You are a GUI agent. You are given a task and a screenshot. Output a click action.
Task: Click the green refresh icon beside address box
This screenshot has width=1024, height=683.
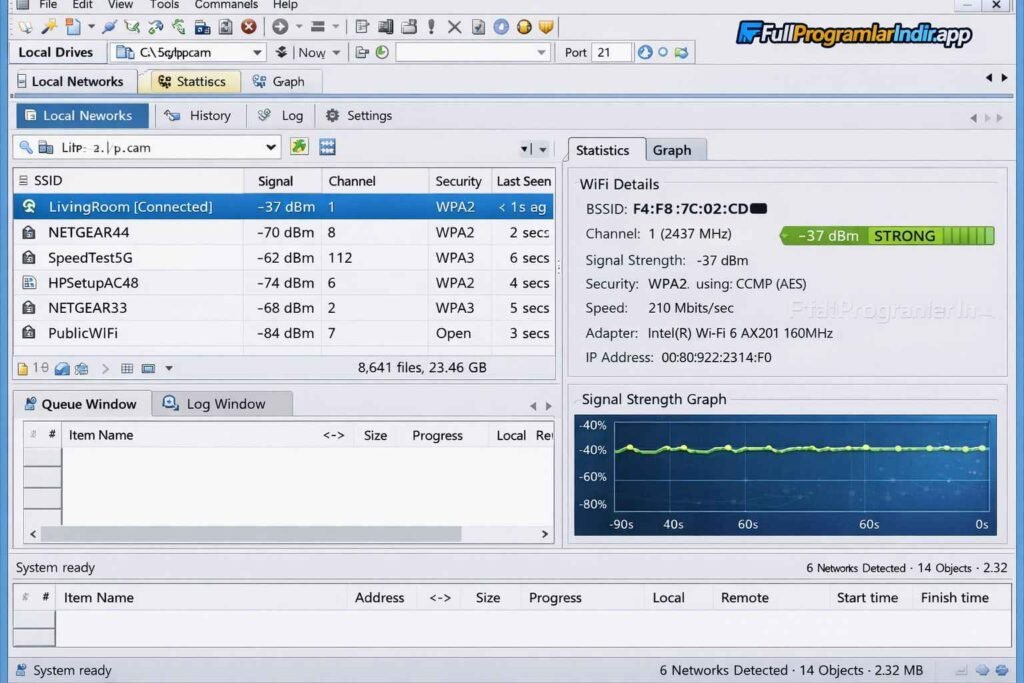pos(299,147)
